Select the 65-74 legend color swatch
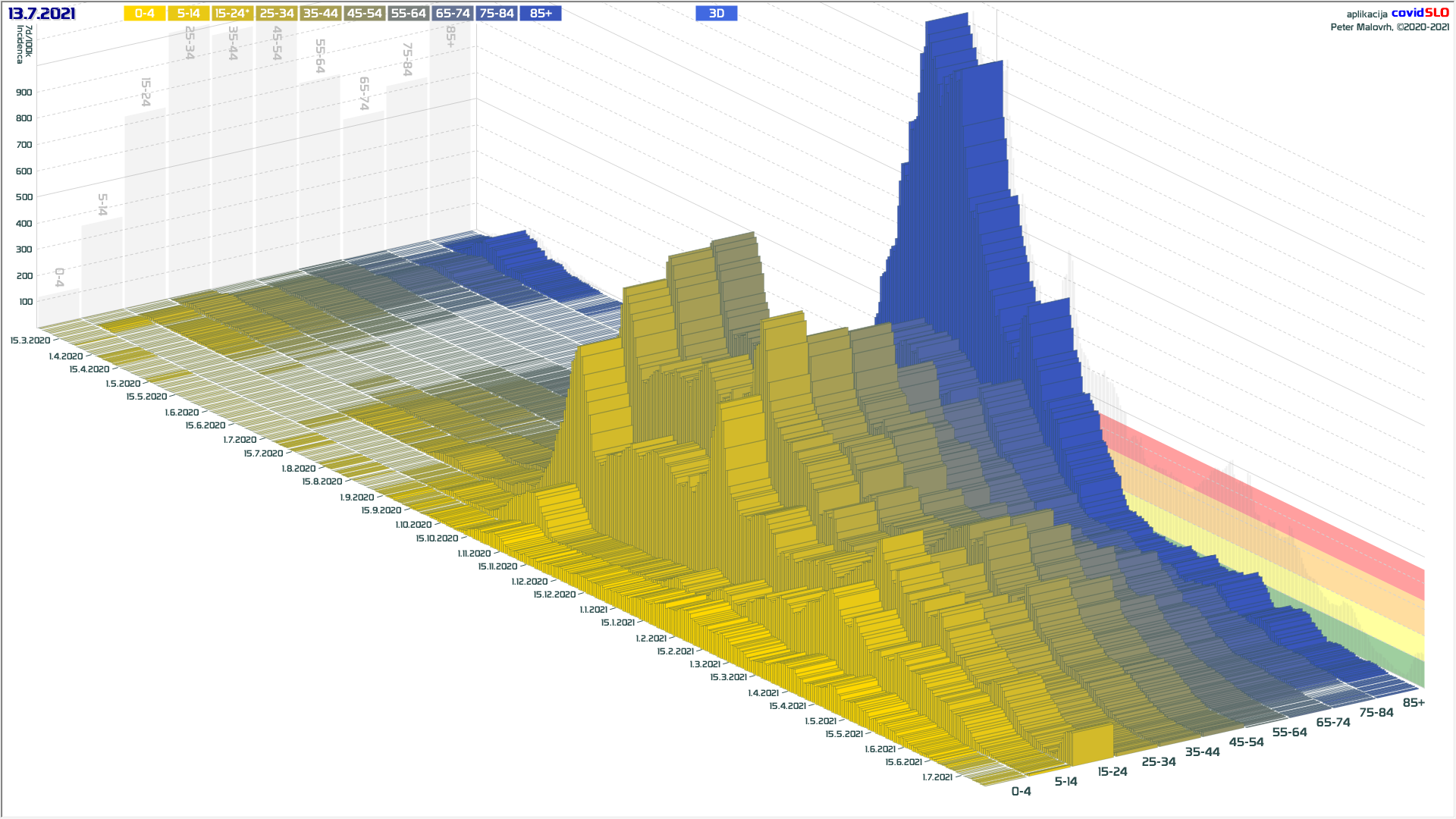This screenshot has height=819, width=1456. click(453, 14)
